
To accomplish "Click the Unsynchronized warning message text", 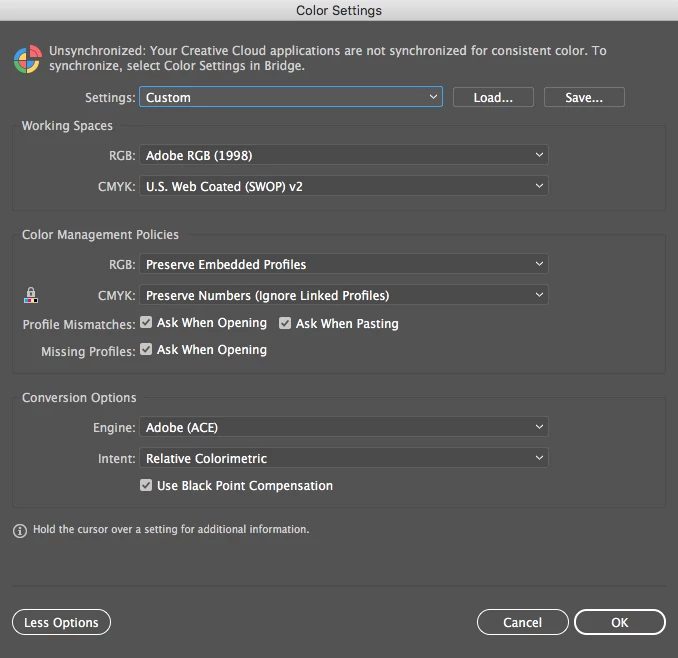I will point(328,58).
